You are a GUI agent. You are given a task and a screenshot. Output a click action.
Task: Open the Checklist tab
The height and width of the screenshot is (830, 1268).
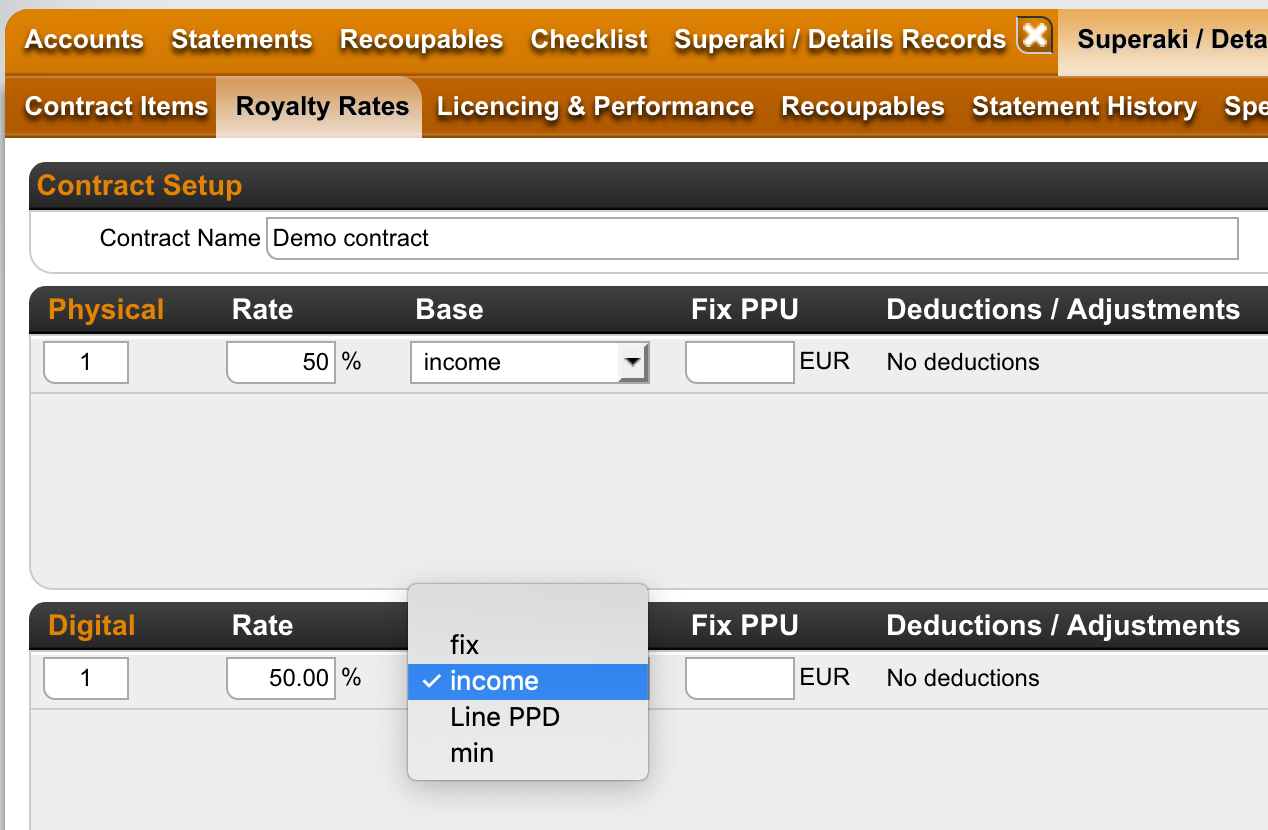(589, 40)
